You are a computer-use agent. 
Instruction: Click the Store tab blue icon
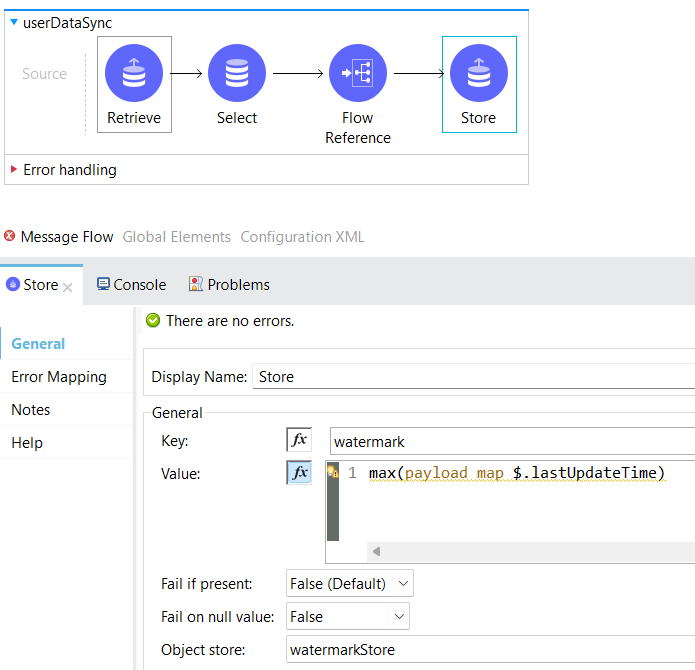(x=13, y=284)
